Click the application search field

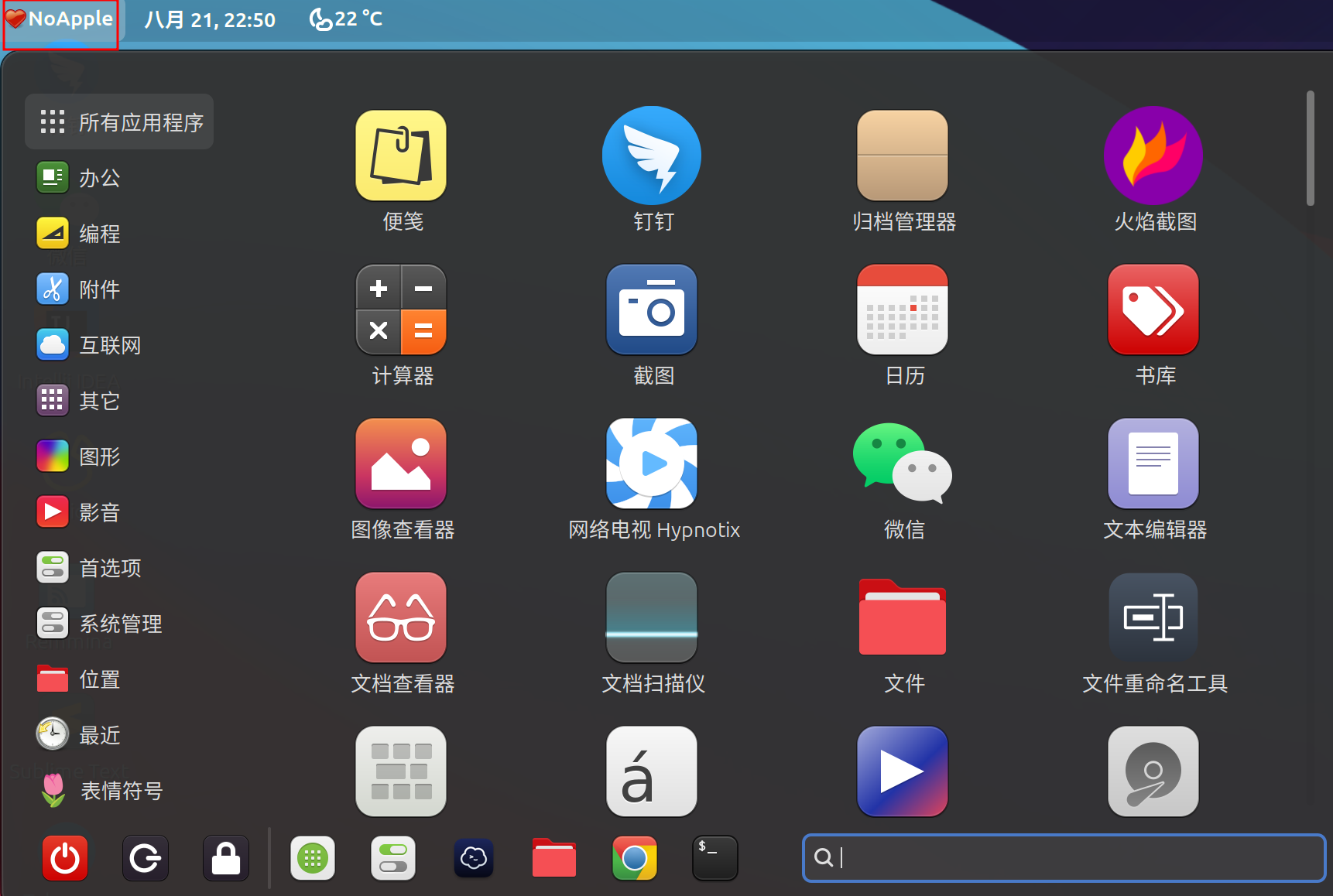tap(1064, 857)
